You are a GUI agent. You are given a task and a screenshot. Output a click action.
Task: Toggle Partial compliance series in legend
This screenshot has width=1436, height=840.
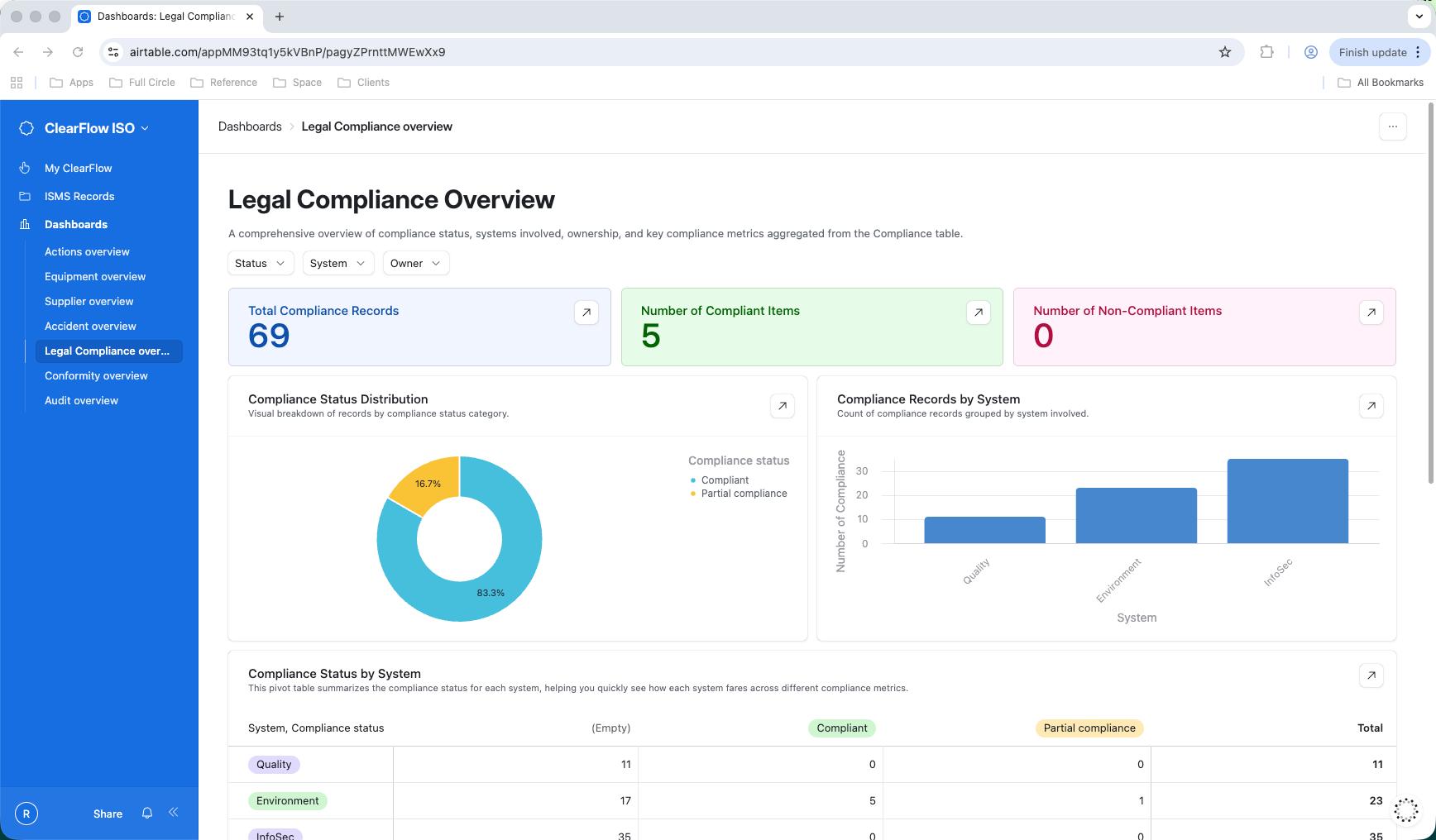743,494
